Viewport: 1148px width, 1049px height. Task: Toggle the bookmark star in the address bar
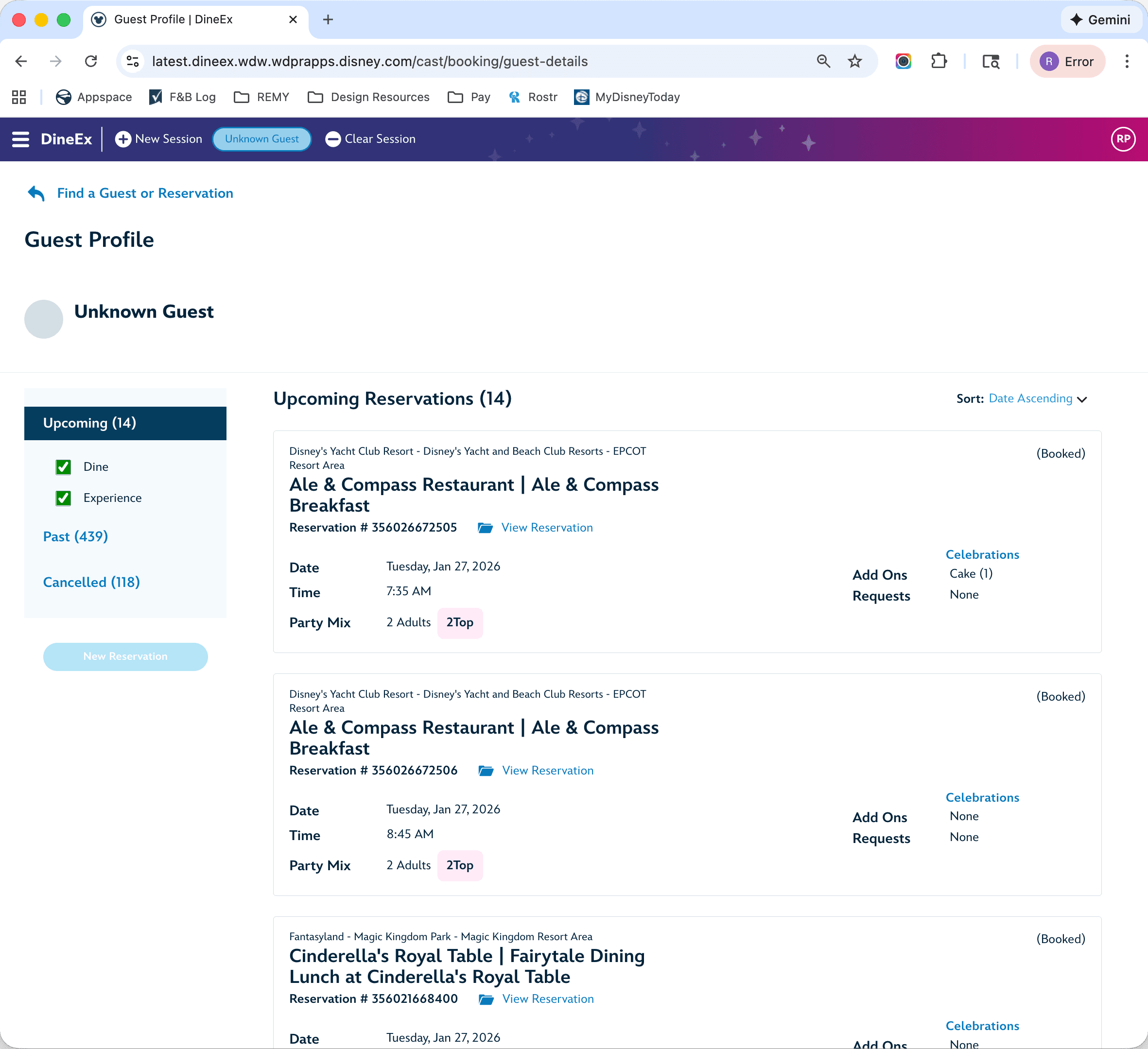click(854, 61)
